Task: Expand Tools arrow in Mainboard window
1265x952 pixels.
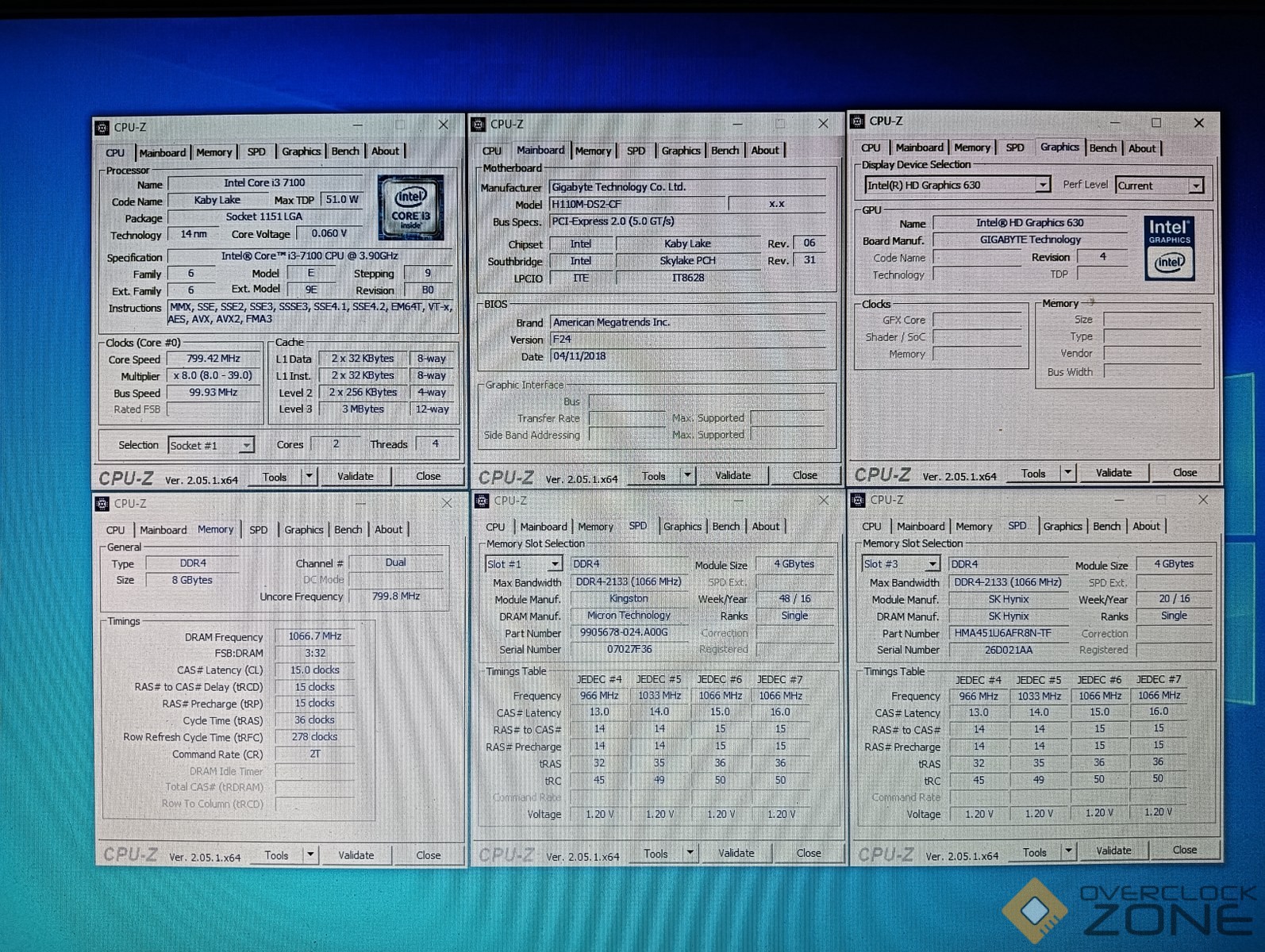Action: coord(688,476)
